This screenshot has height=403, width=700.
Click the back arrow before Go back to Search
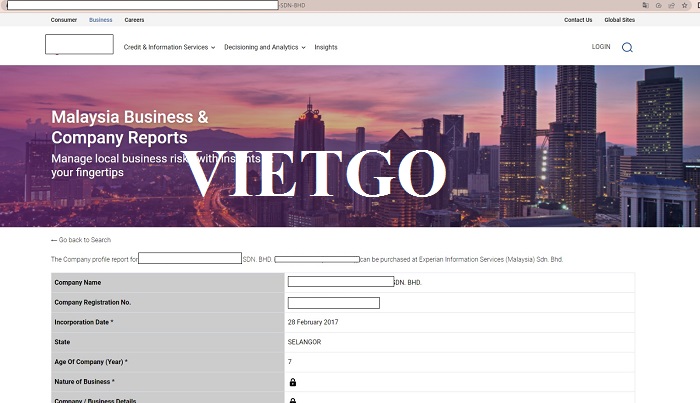tap(54, 240)
